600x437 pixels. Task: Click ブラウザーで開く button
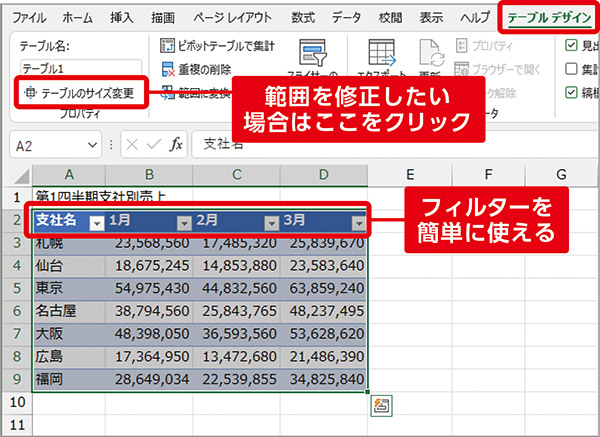(x=497, y=69)
